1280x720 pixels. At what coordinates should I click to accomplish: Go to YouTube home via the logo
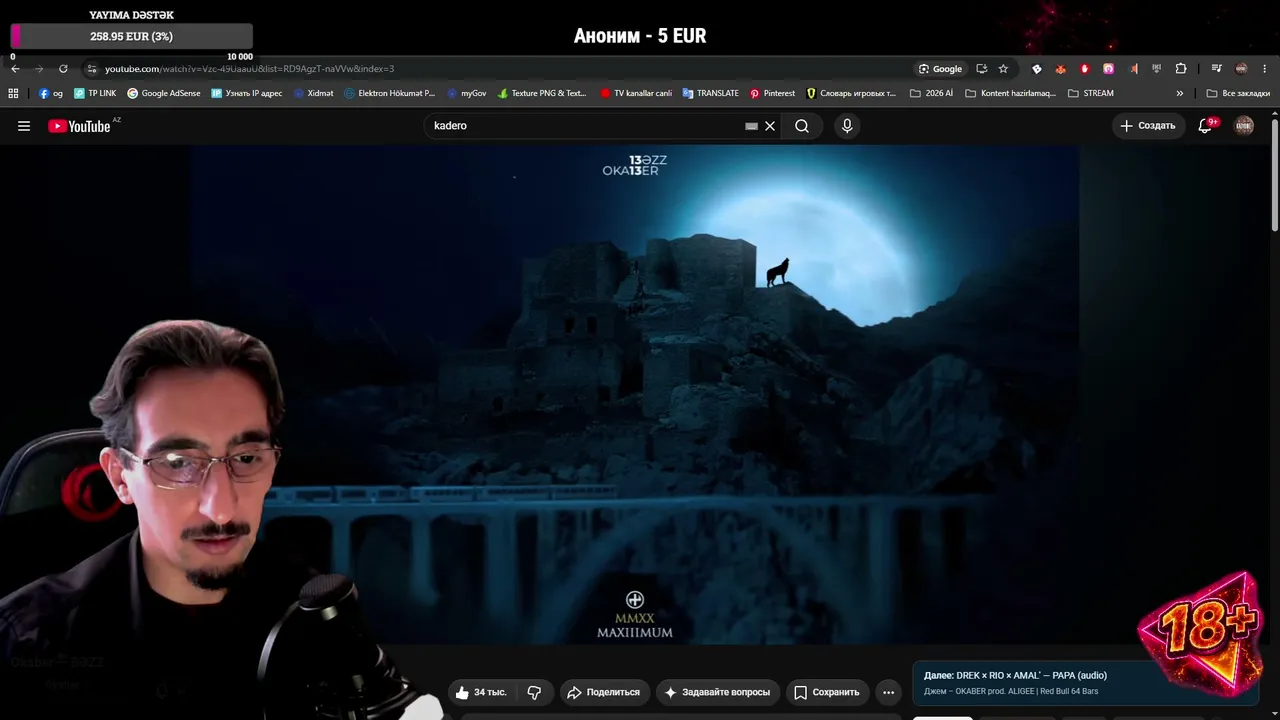pyautogui.click(x=80, y=126)
